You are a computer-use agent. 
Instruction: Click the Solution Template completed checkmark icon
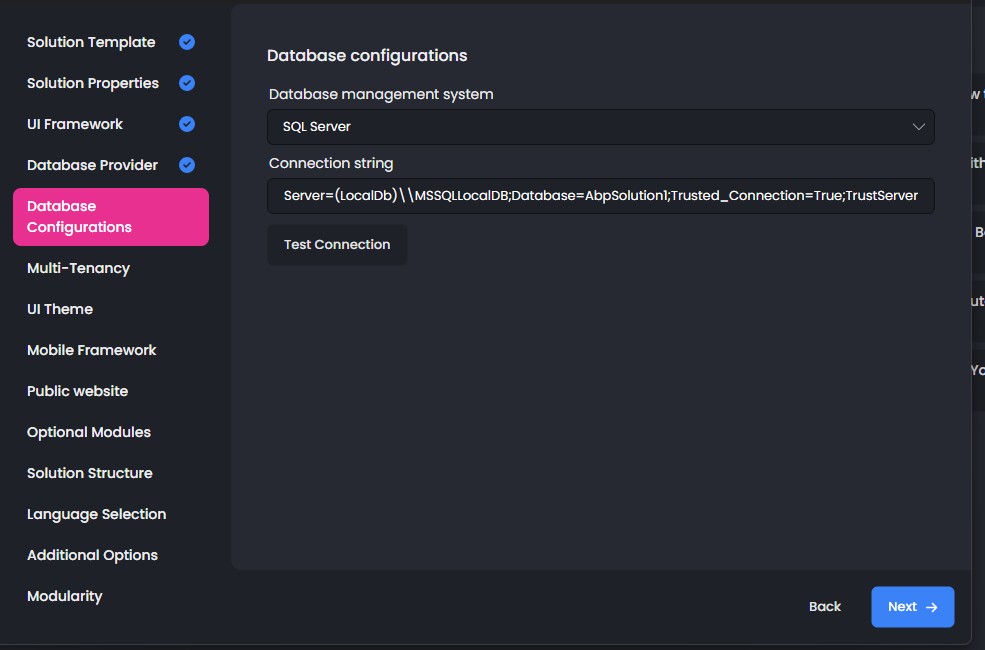point(187,42)
